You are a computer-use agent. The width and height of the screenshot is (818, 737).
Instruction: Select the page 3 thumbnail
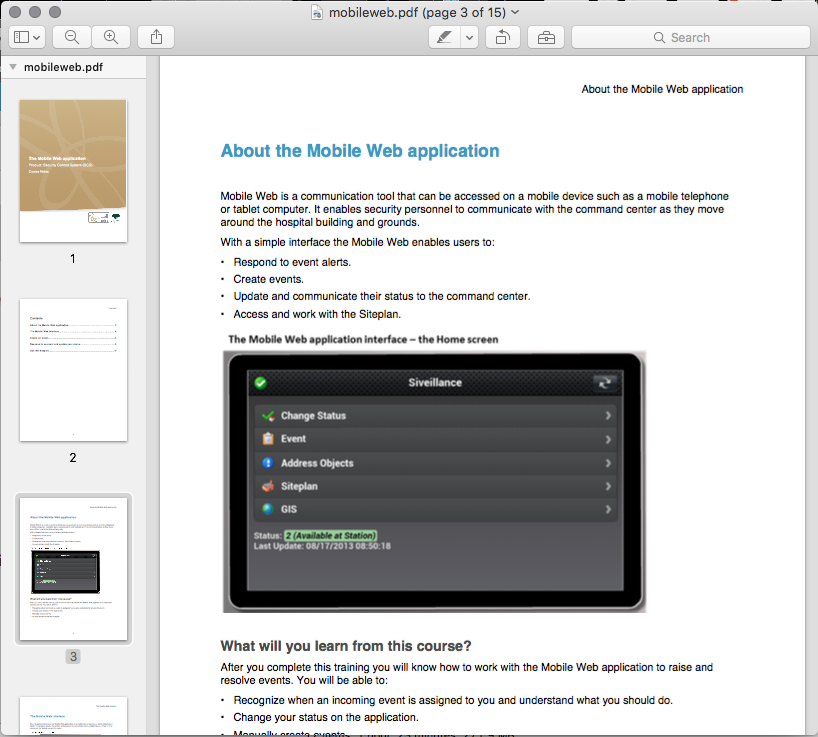click(73, 568)
